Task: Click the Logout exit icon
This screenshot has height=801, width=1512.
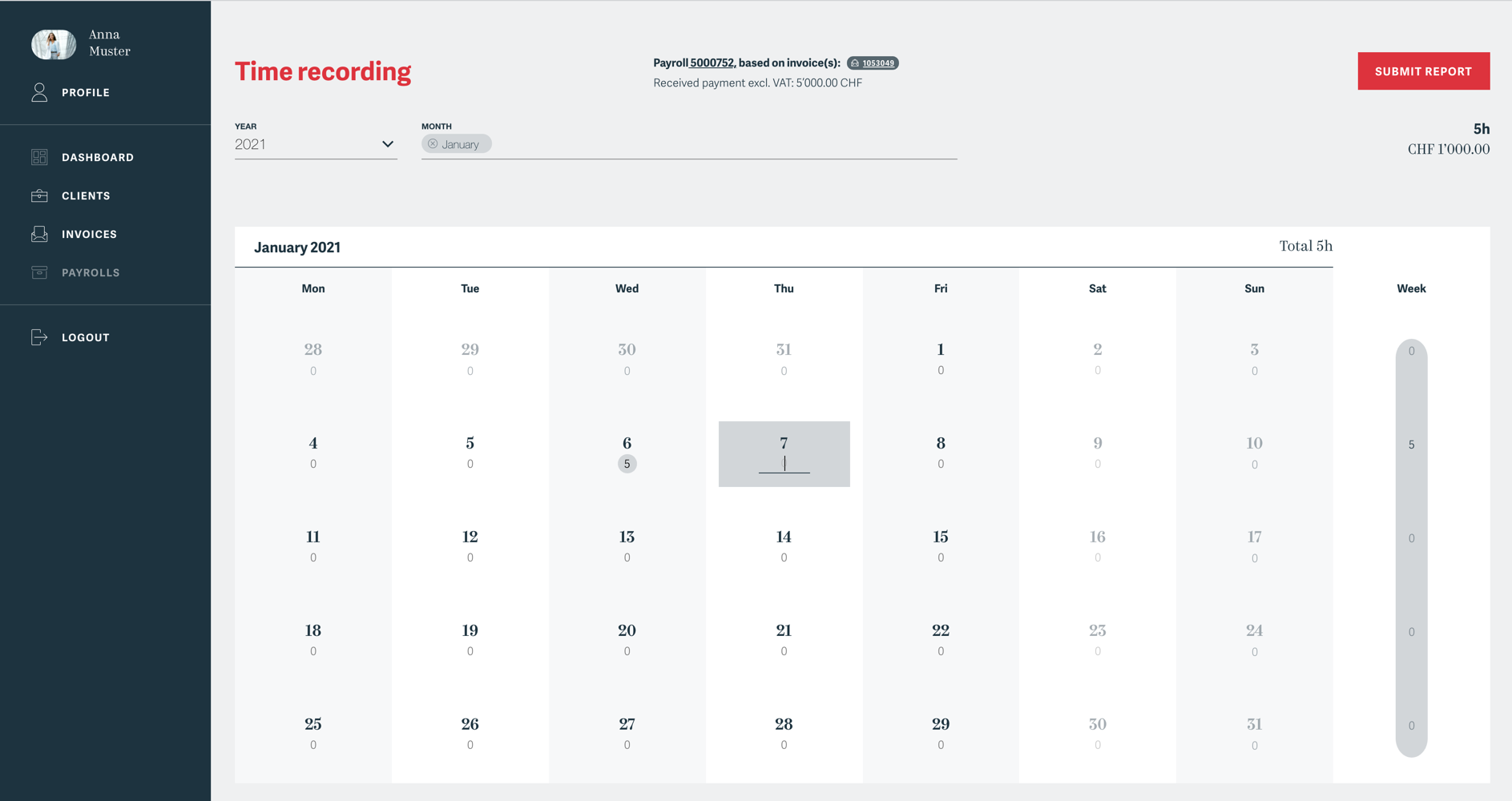Action: coord(39,337)
